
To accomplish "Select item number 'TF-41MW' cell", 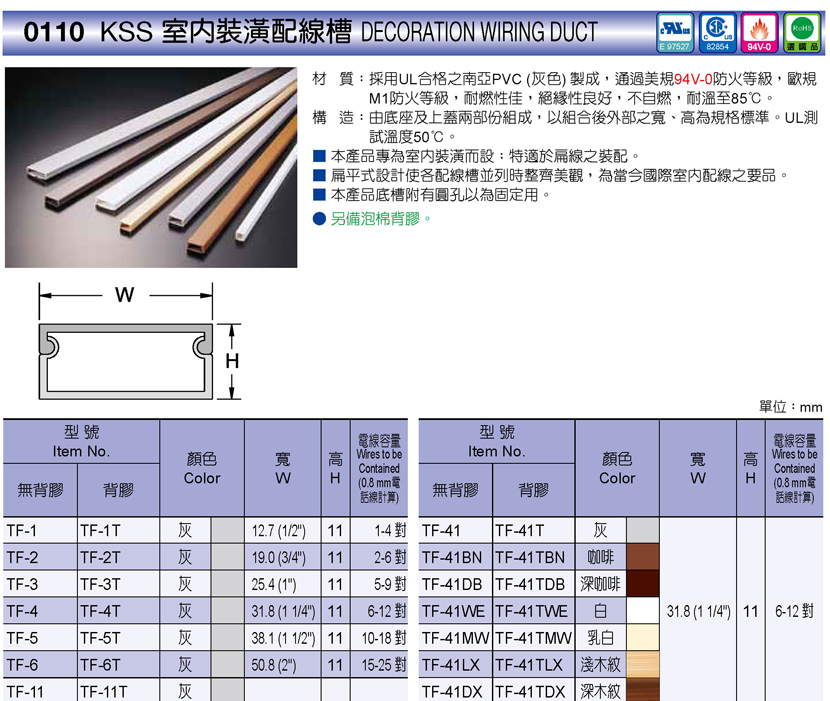I will (456, 638).
